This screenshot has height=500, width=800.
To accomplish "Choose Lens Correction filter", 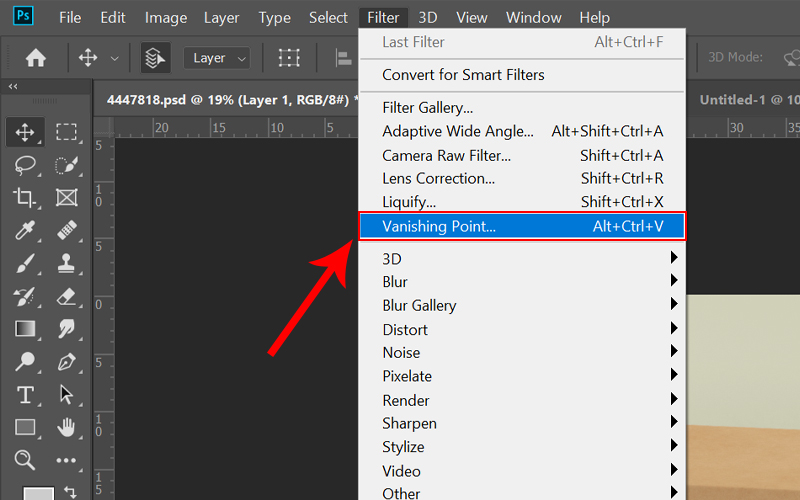I will 522,179.
